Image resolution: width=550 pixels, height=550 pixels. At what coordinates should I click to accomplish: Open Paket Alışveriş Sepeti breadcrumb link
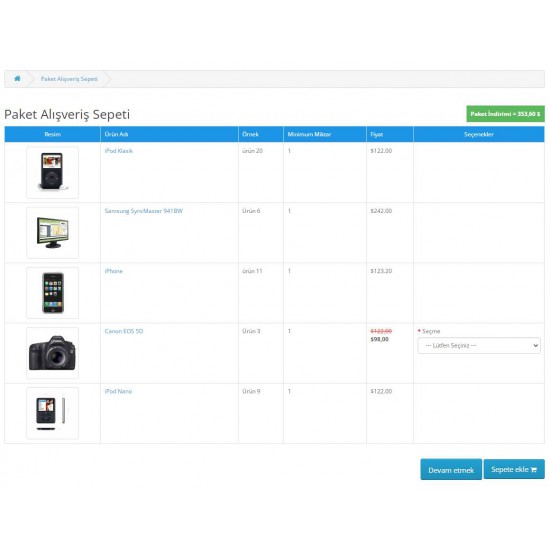(x=69, y=79)
